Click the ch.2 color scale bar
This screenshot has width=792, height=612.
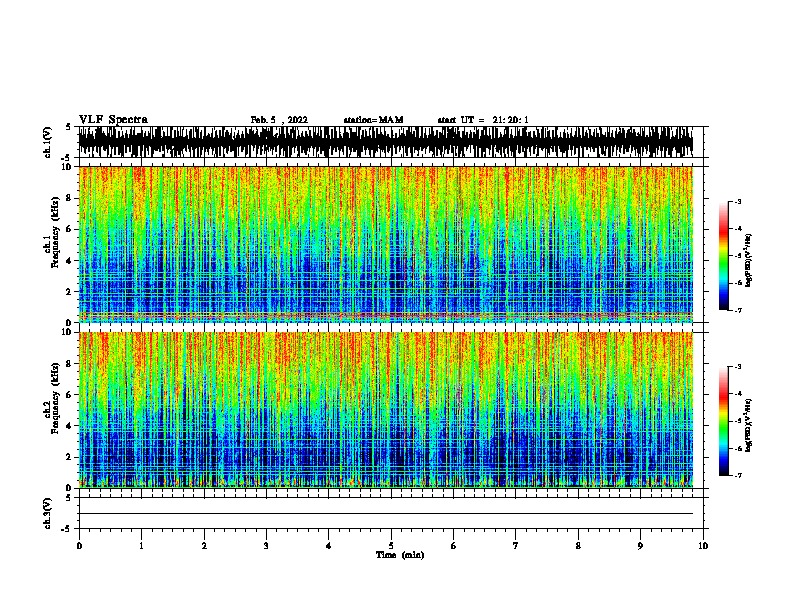[724, 421]
